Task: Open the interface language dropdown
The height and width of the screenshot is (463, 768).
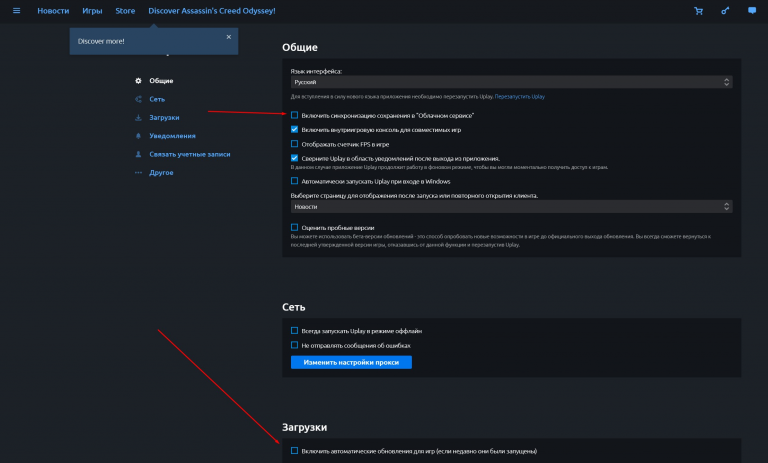Action: pyautogui.click(x=511, y=83)
